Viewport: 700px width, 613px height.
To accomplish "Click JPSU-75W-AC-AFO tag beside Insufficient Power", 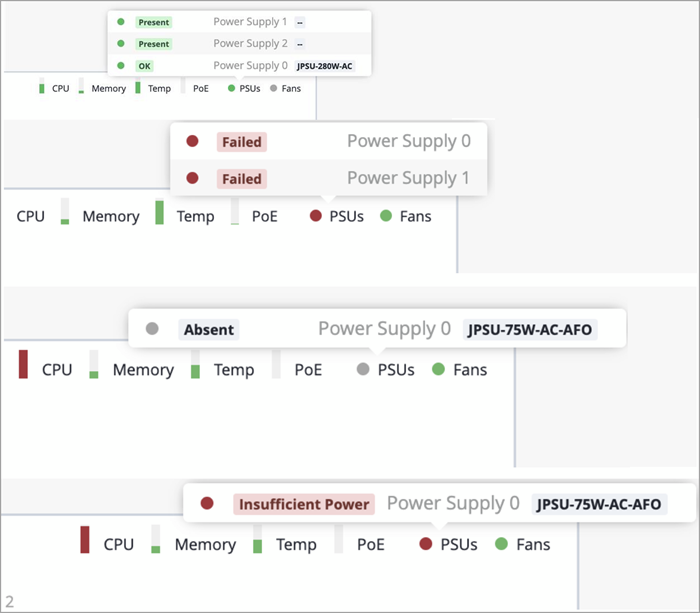I will click(599, 504).
